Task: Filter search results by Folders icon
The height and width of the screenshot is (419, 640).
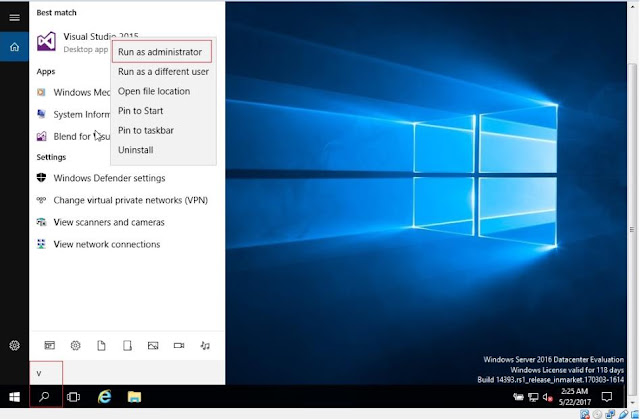Action: pyautogui.click(x=127, y=346)
